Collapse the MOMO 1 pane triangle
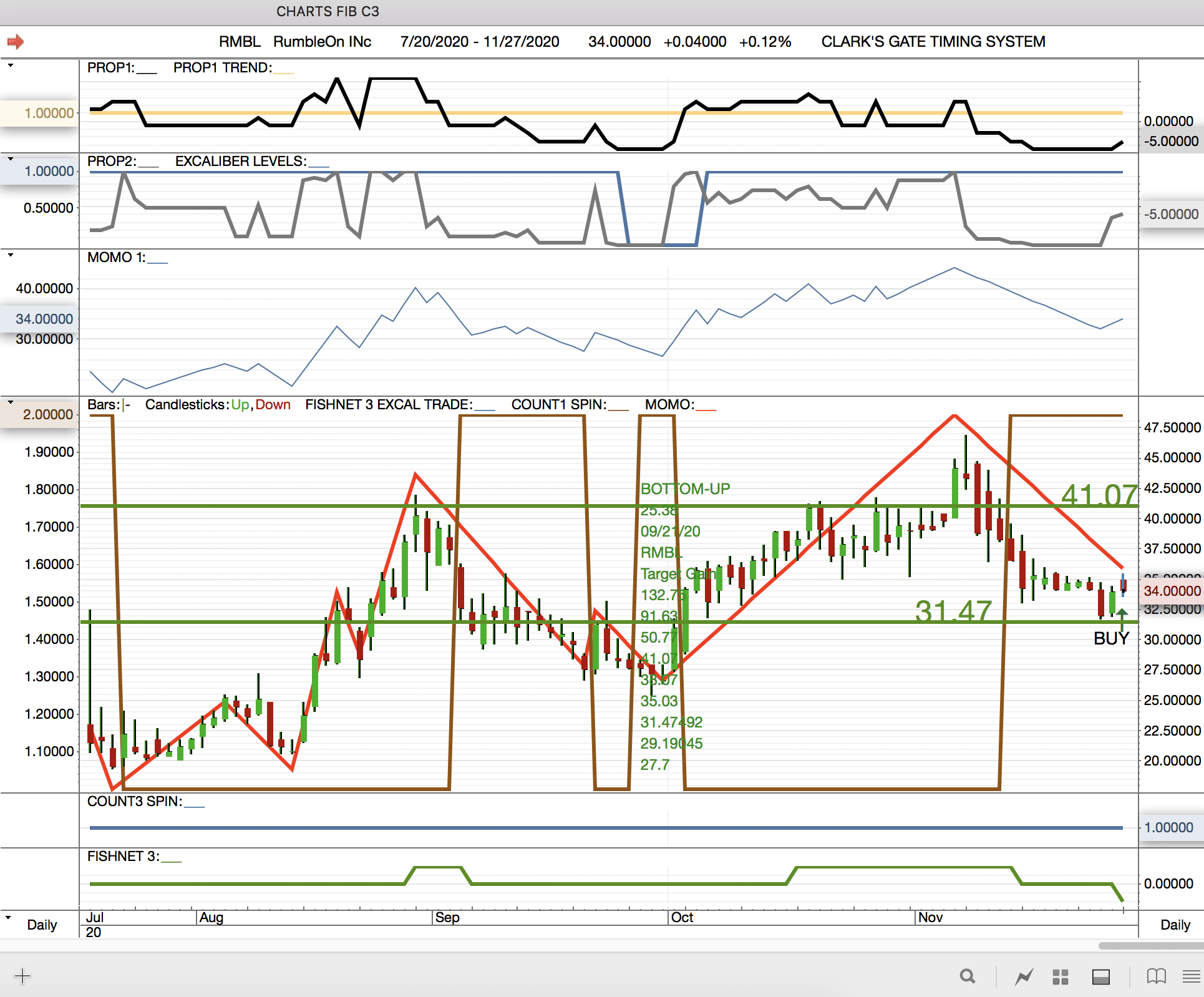Screen dimensions: 1204x997 (x=11, y=255)
